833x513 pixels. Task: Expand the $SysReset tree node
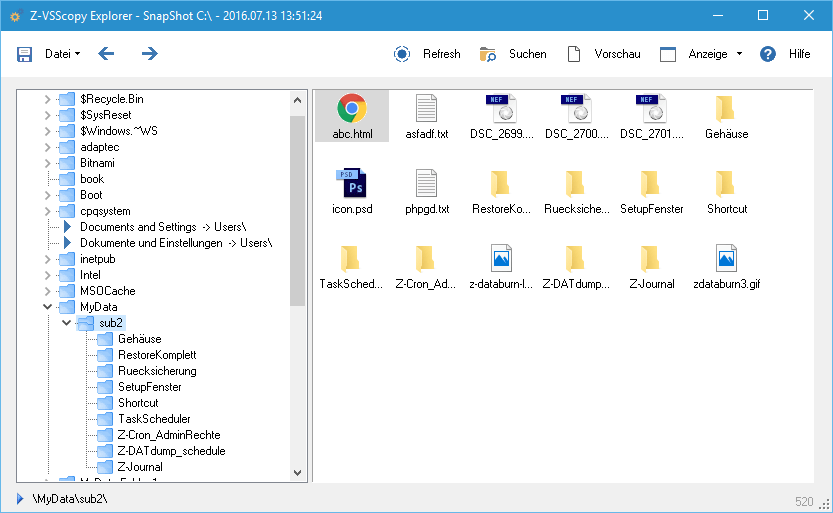click(x=47, y=115)
